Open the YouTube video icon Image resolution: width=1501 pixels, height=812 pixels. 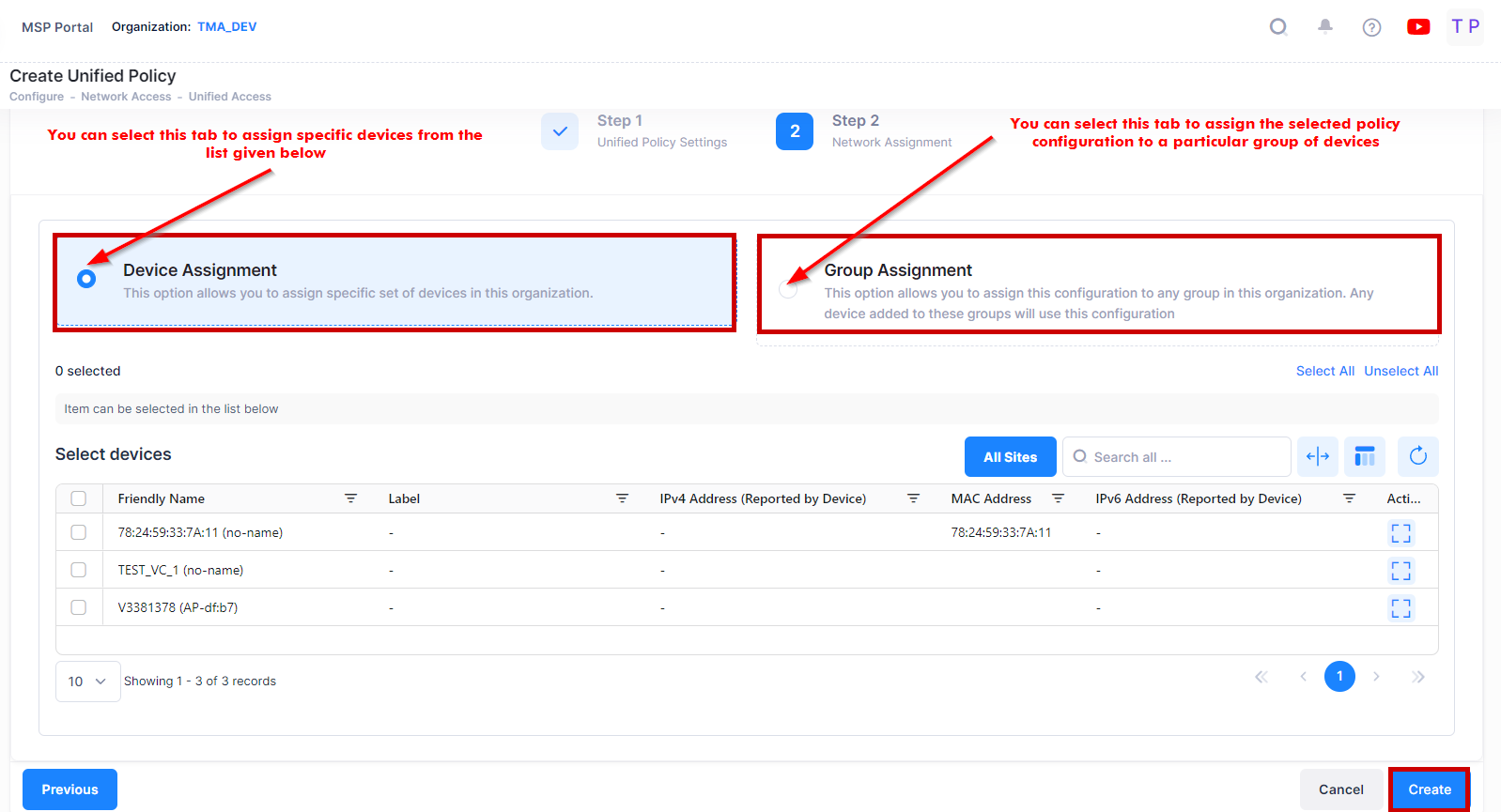pos(1418,27)
